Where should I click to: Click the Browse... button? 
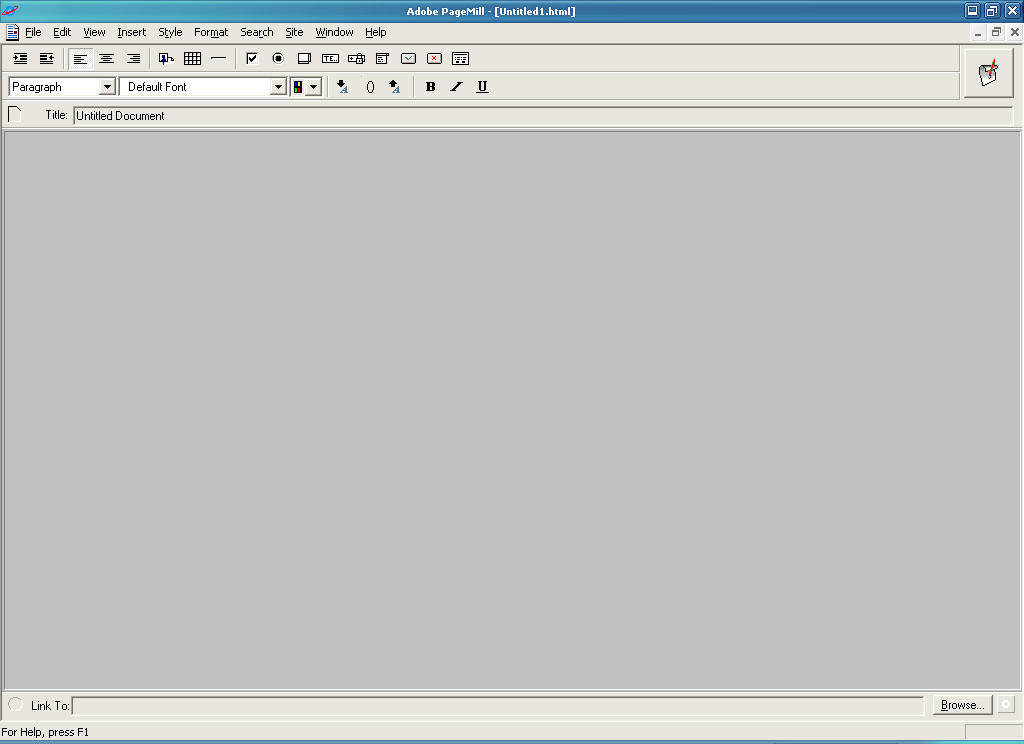(962, 705)
